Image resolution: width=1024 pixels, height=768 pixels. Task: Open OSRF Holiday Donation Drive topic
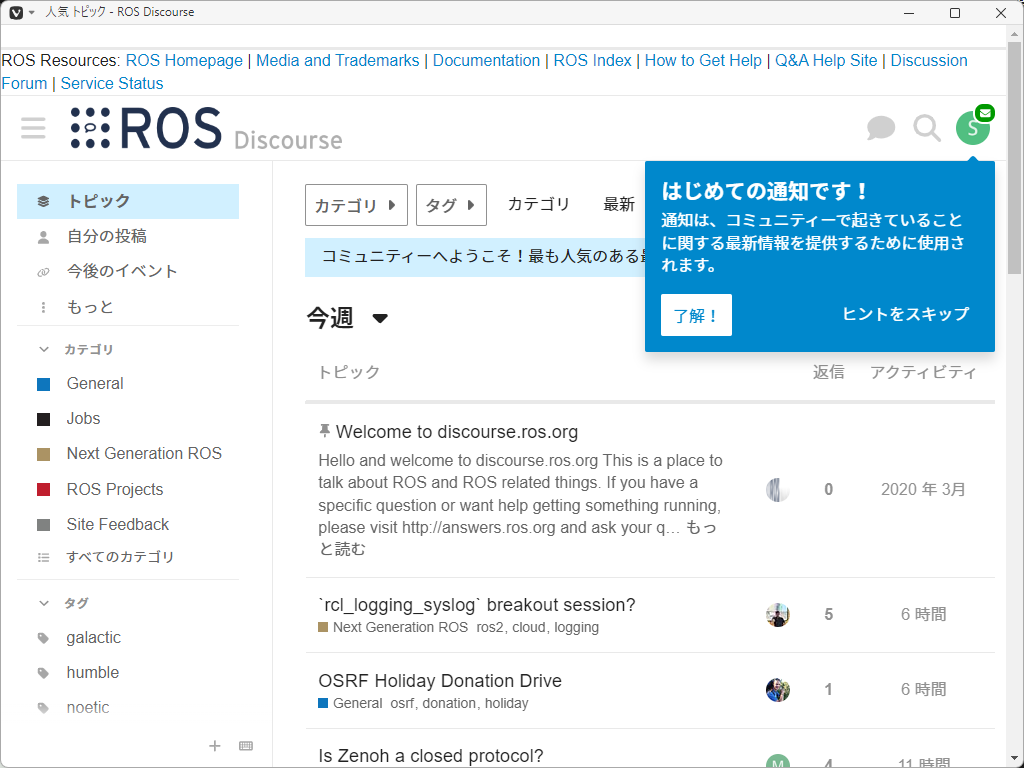[440, 680]
